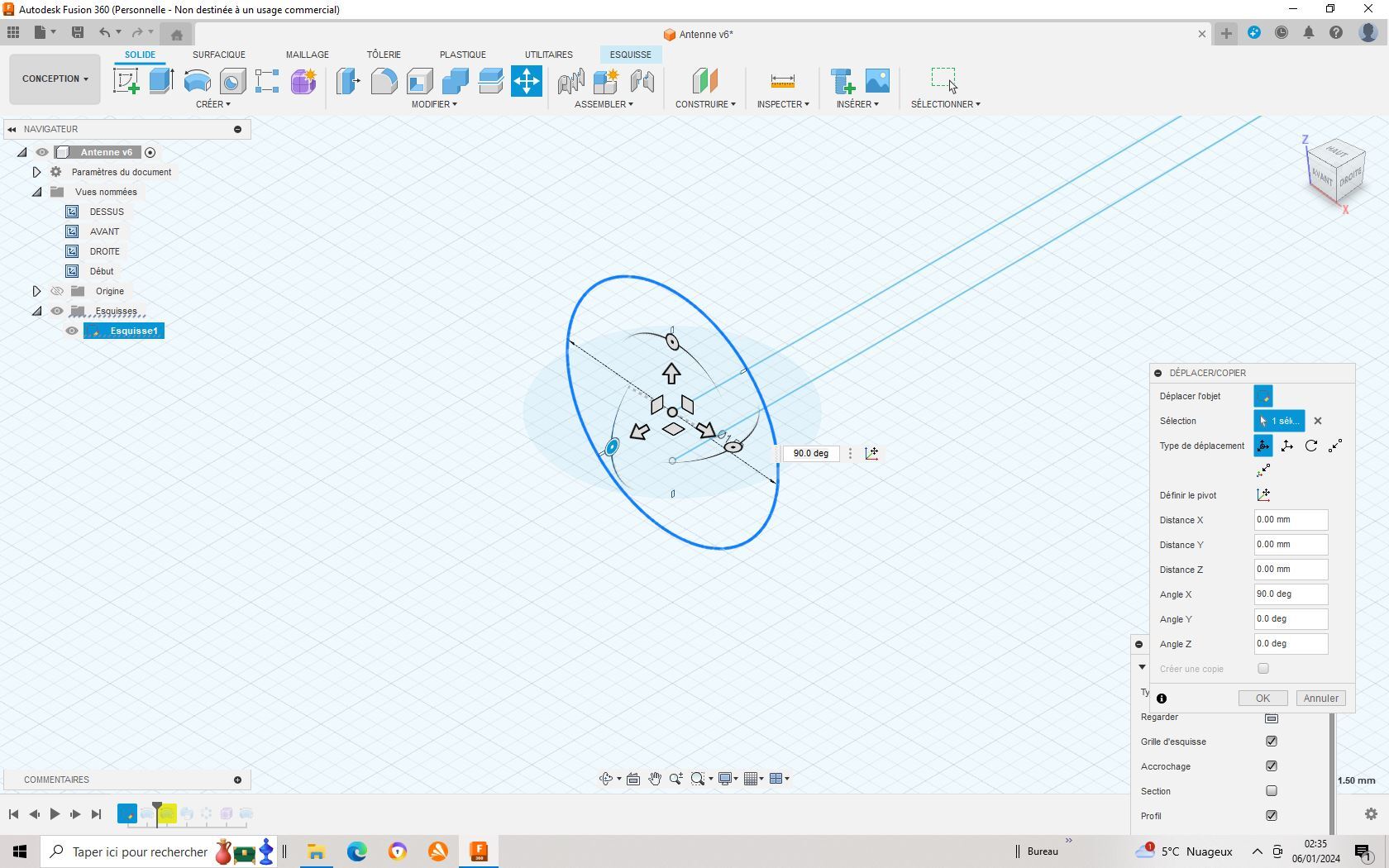The height and width of the screenshot is (868, 1389).
Task: Uncheck the Profil checkbox
Action: tap(1272, 816)
